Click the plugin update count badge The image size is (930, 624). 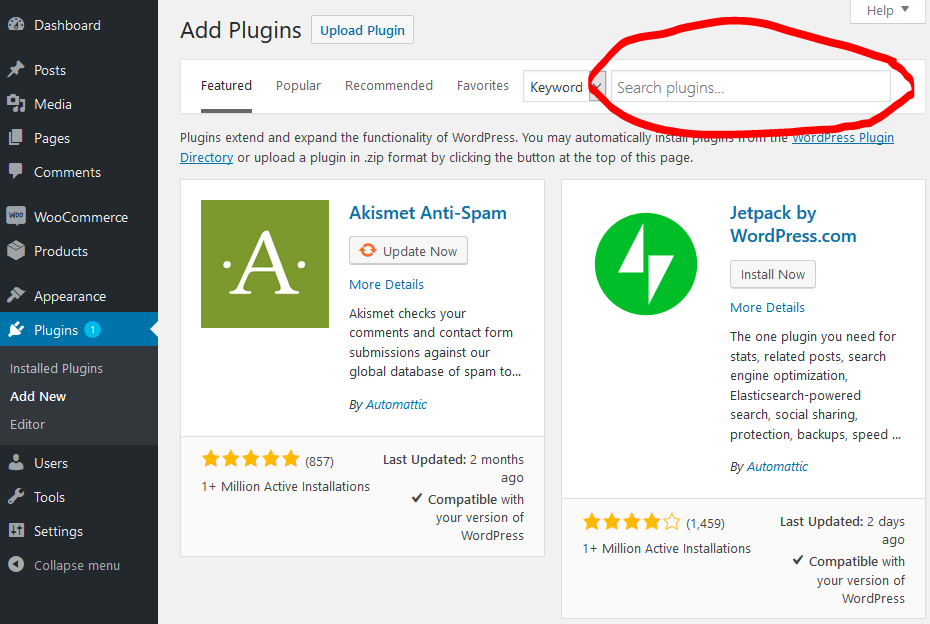tap(93, 329)
